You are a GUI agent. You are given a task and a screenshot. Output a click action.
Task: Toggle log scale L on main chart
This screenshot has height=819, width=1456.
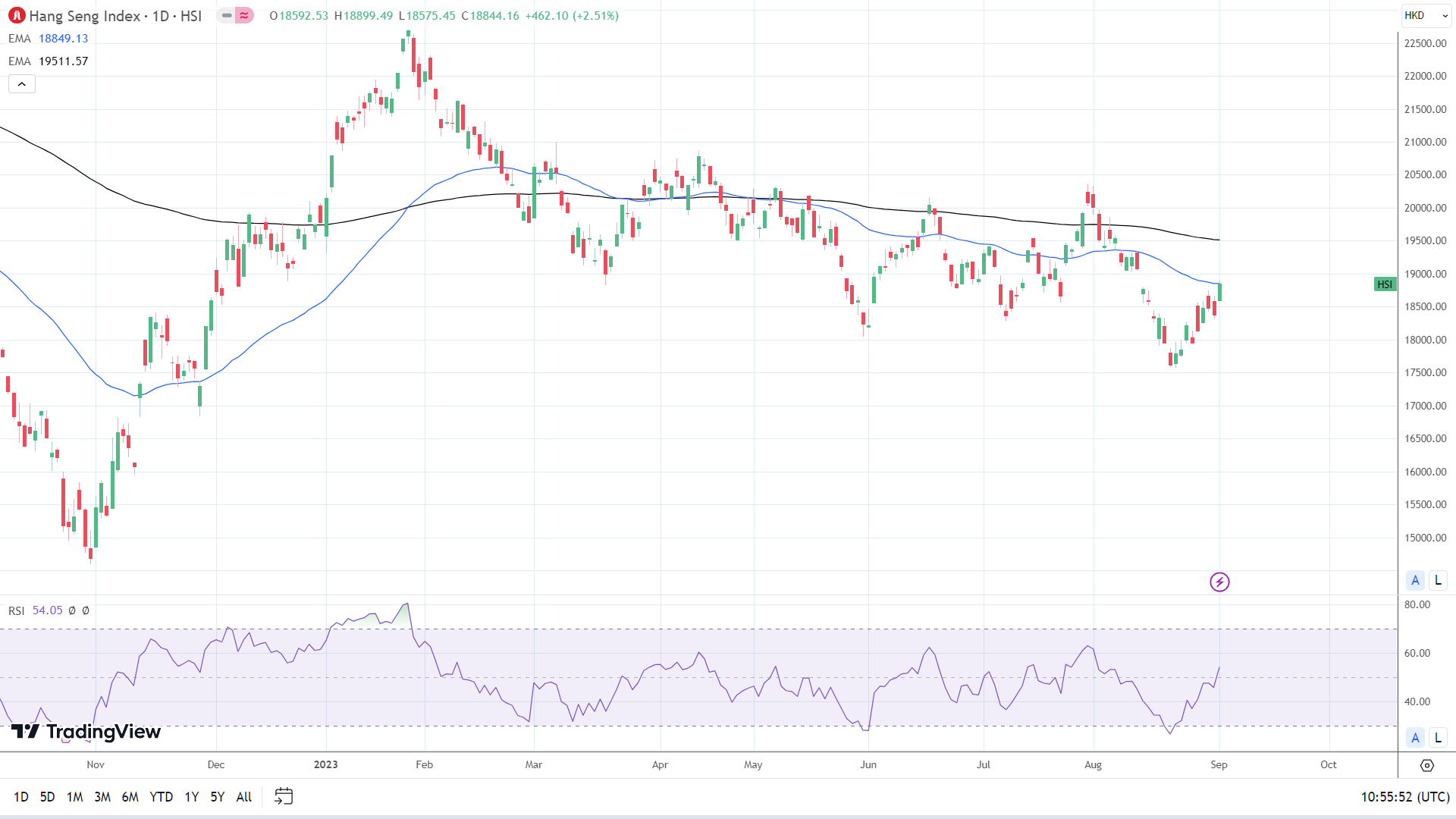tap(1438, 580)
